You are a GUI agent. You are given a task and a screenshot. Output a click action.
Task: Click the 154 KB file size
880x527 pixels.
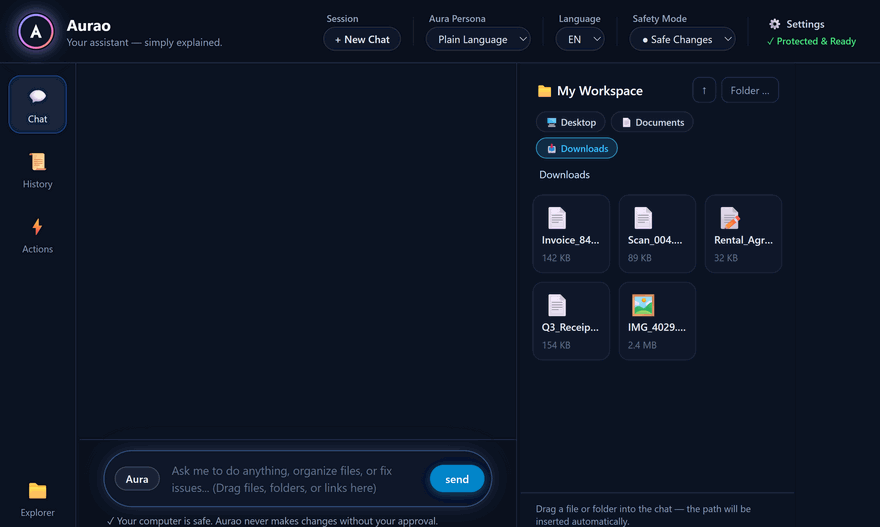click(x=556, y=345)
